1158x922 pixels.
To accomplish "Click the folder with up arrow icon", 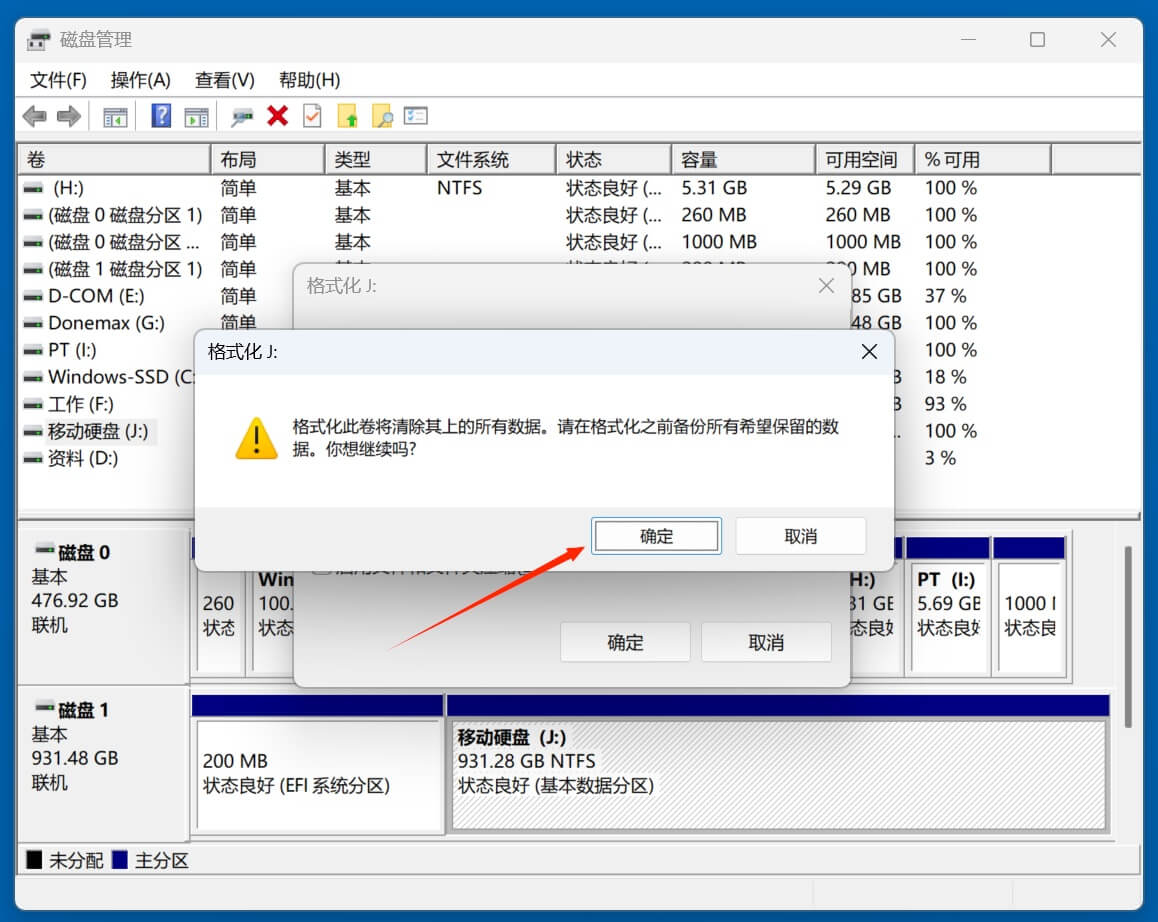I will [349, 116].
